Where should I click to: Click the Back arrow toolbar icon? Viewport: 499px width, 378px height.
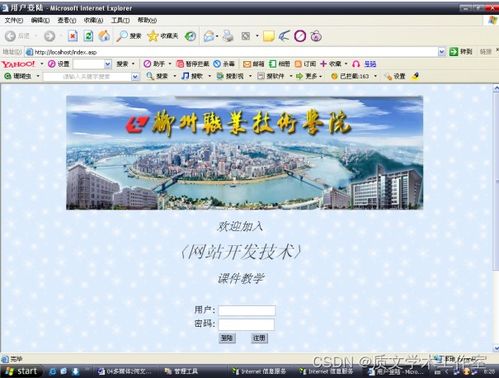point(10,36)
